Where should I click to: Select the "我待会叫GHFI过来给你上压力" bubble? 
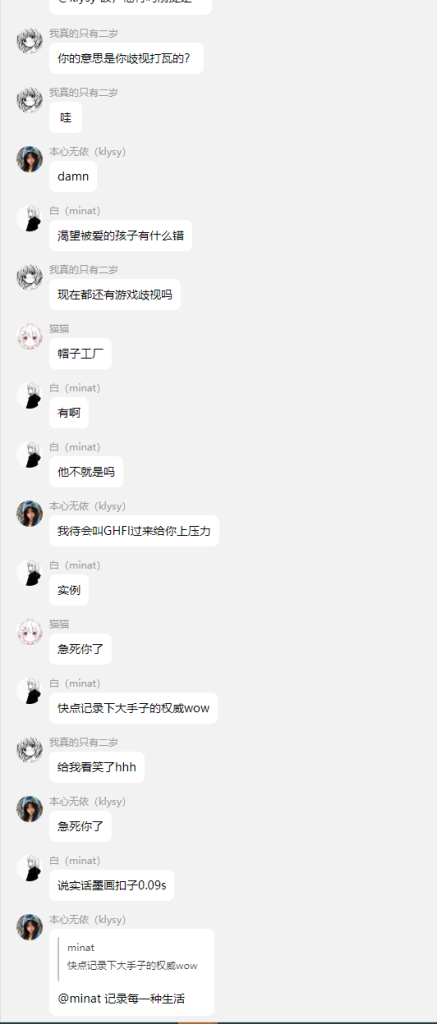click(x=134, y=531)
